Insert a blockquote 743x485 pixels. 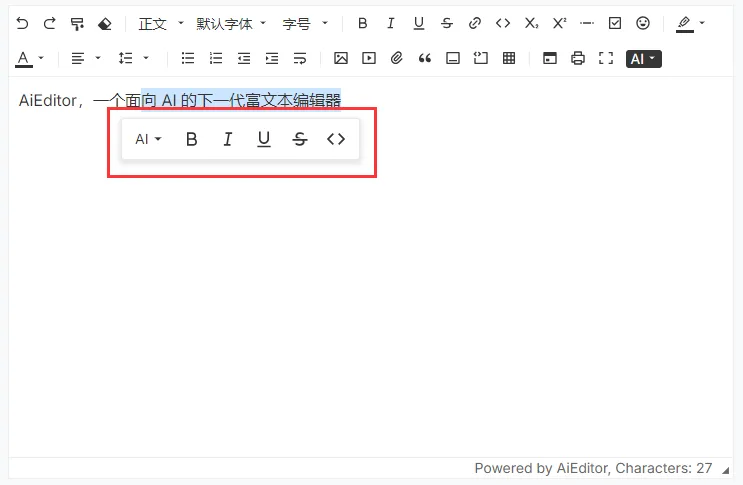425,58
